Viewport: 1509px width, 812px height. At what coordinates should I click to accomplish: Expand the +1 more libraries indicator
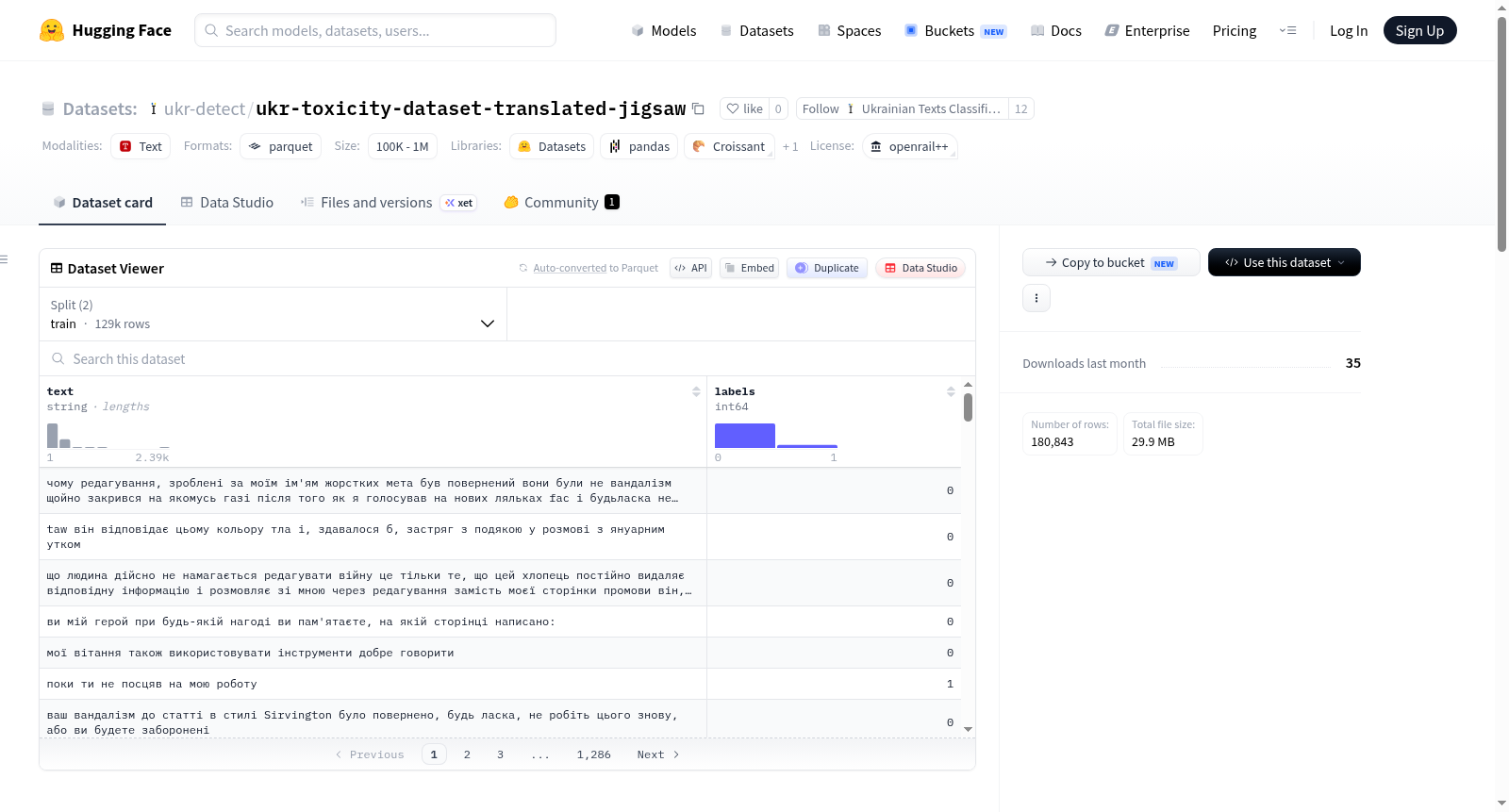pyautogui.click(x=790, y=146)
